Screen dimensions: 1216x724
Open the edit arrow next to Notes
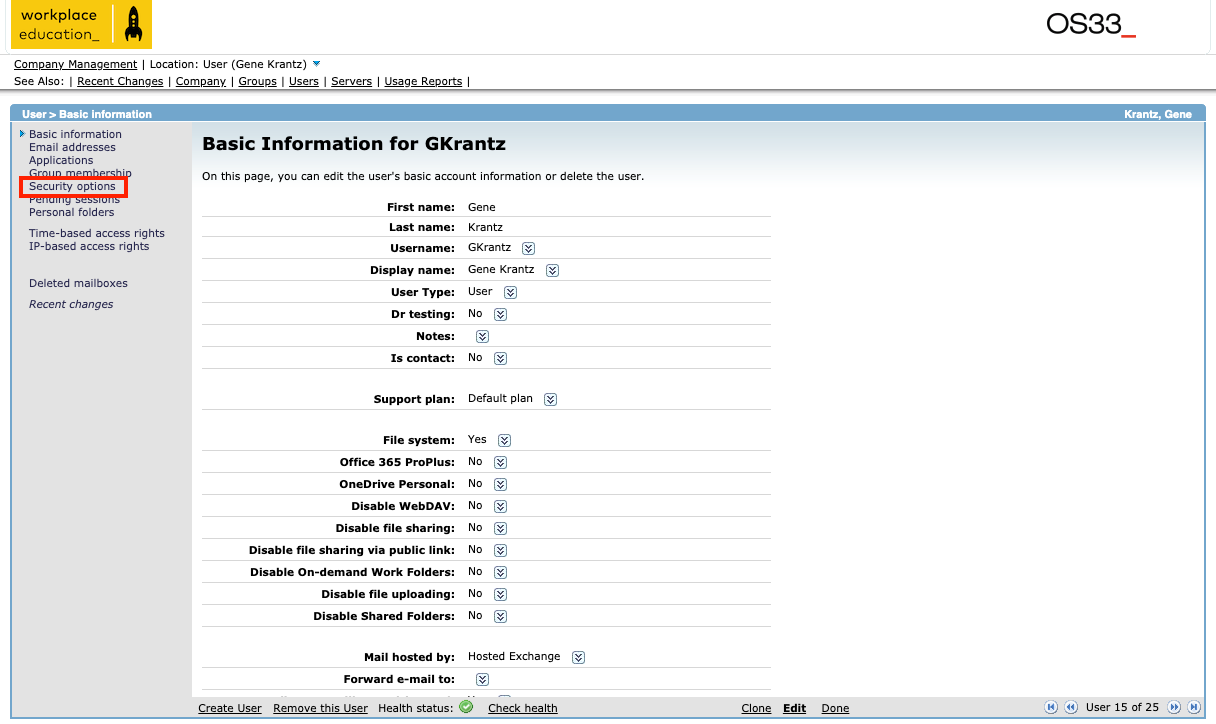482,337
